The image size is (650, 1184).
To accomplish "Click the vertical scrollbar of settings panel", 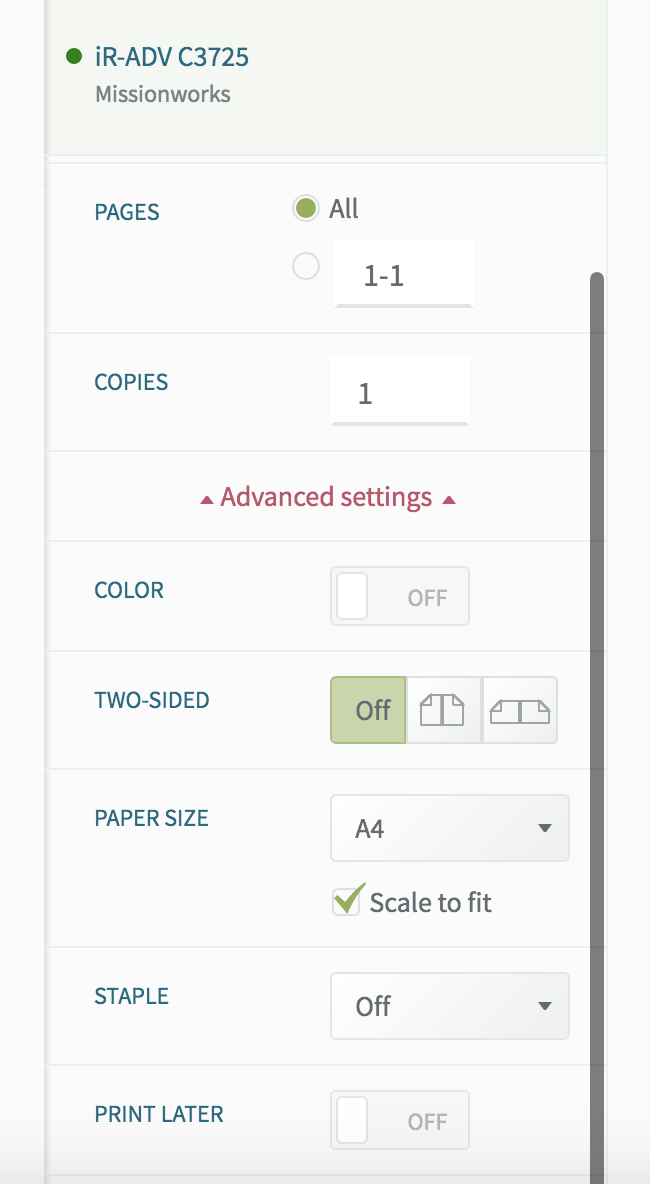I will [597, 725].
